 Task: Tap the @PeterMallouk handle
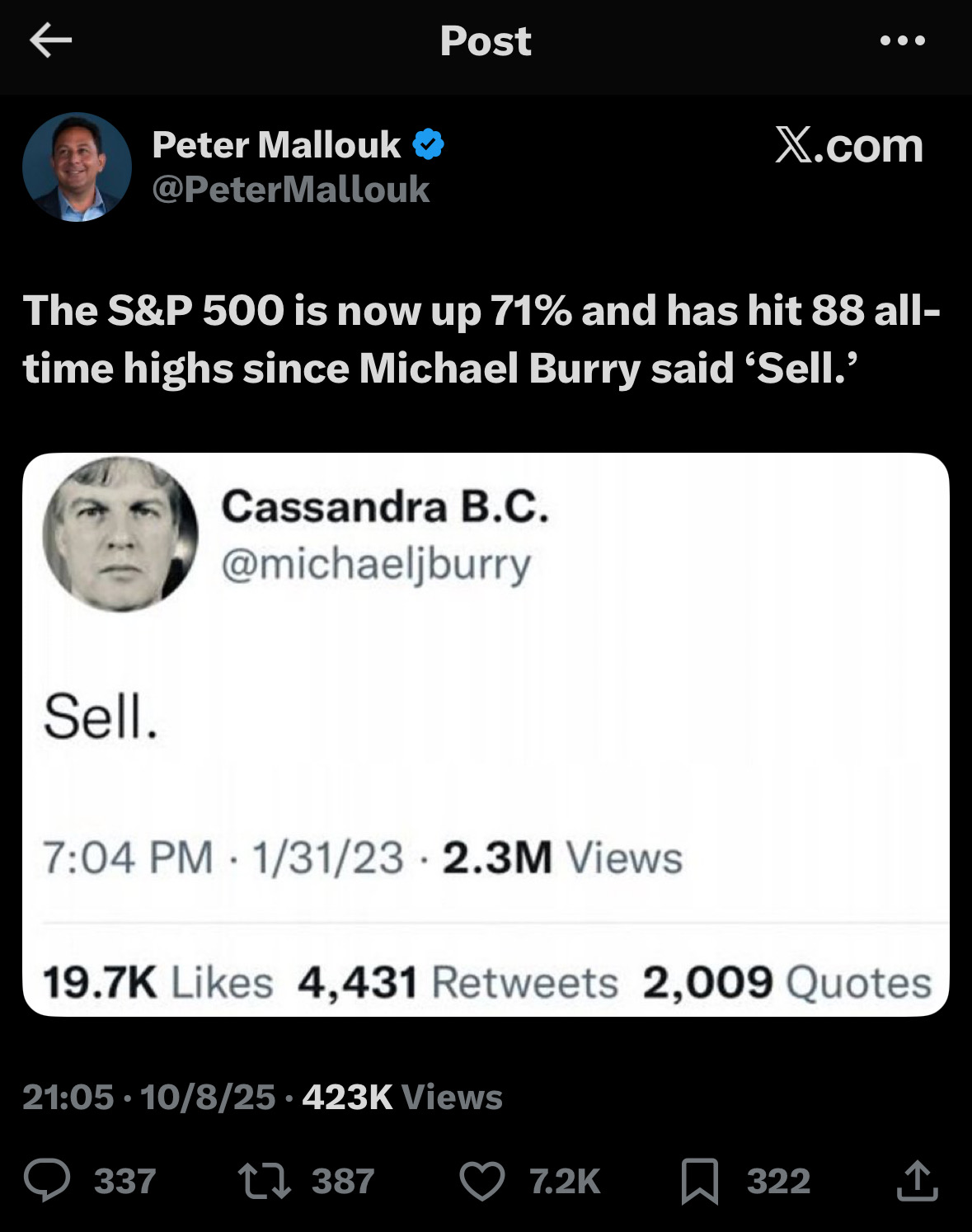290,190
